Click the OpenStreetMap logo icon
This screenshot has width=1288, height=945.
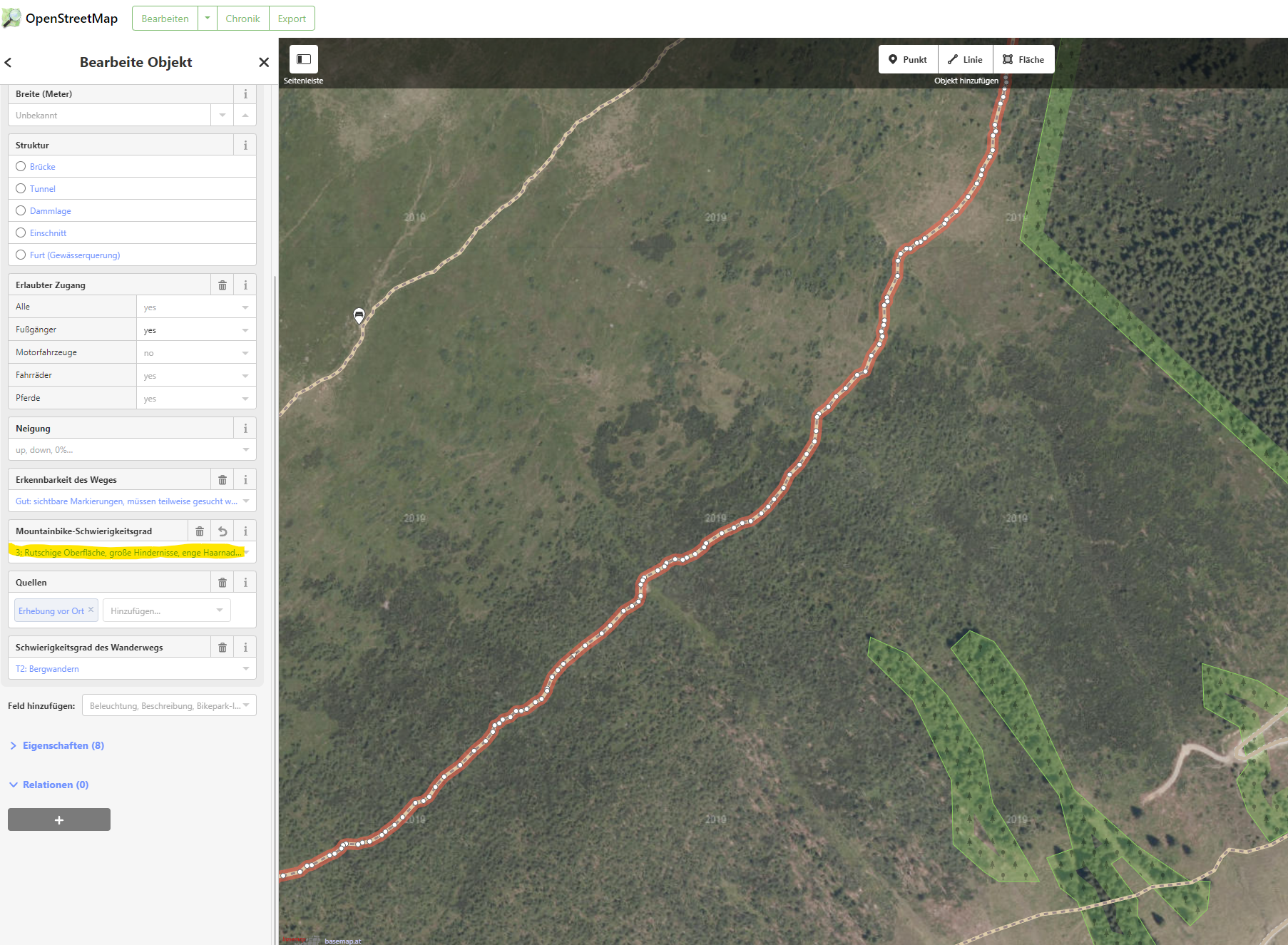click(11, 18)
